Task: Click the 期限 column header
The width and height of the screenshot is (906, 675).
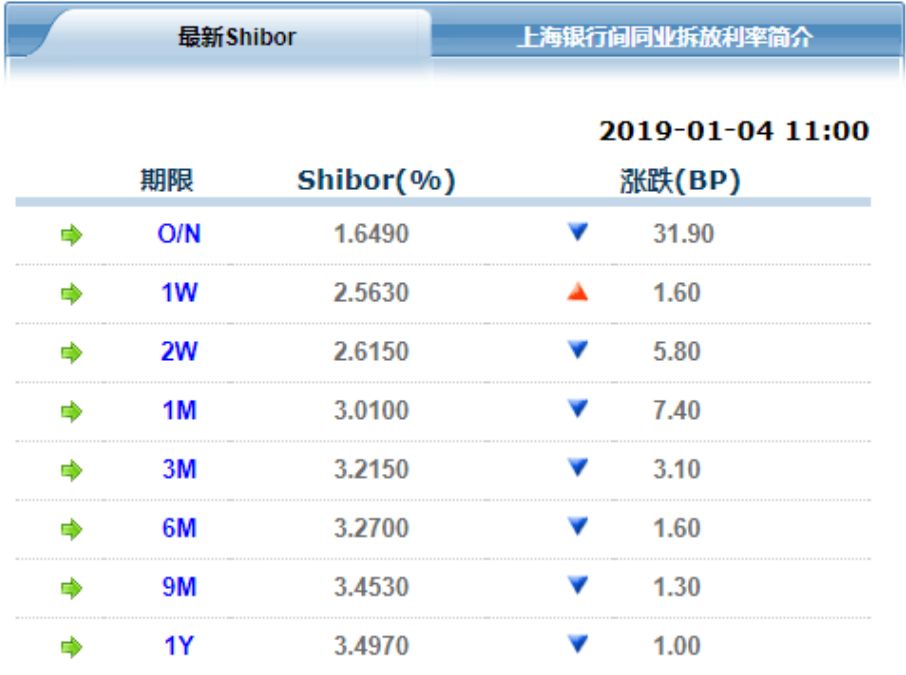Action: 167,180
